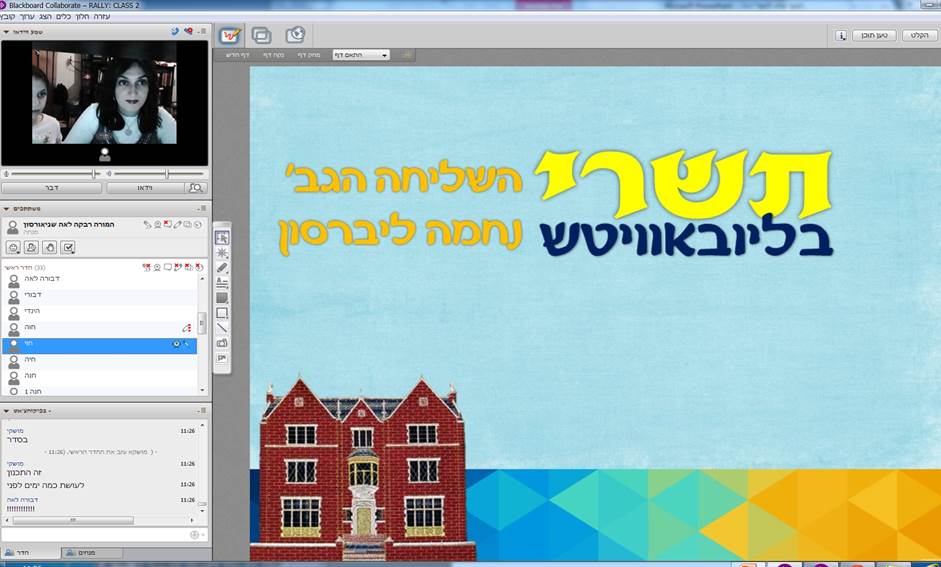The width and height of the screenshot is (941, 567).
Task: Click the delete page button in whiteboard bar
Action: pyautogui.click(x=309, y=55)
